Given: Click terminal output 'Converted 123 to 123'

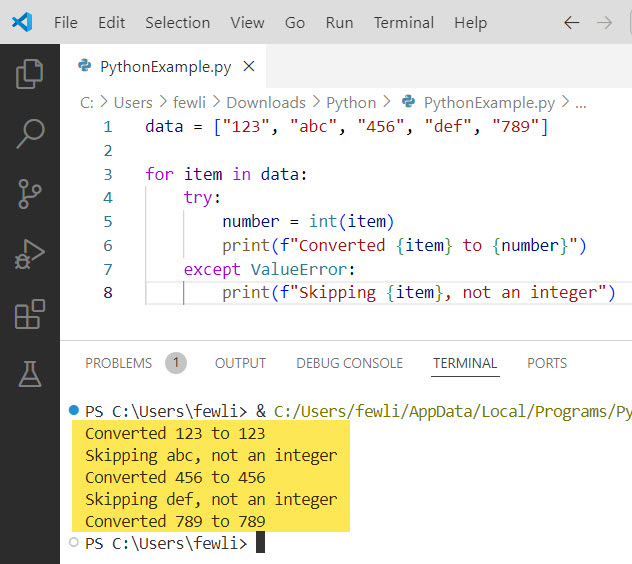Looking at the screenshot, I should pyautogui.click(x=175, y=433).
